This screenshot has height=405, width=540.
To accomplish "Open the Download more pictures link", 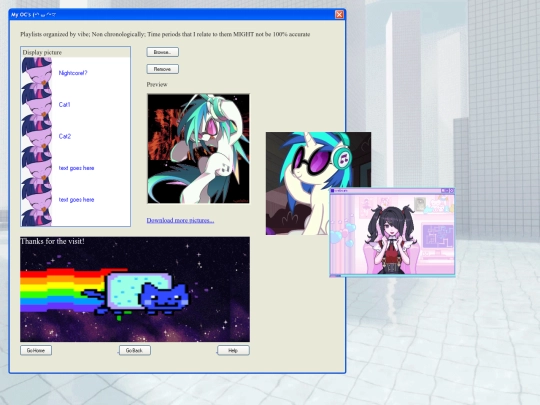I will pos(180,220).
